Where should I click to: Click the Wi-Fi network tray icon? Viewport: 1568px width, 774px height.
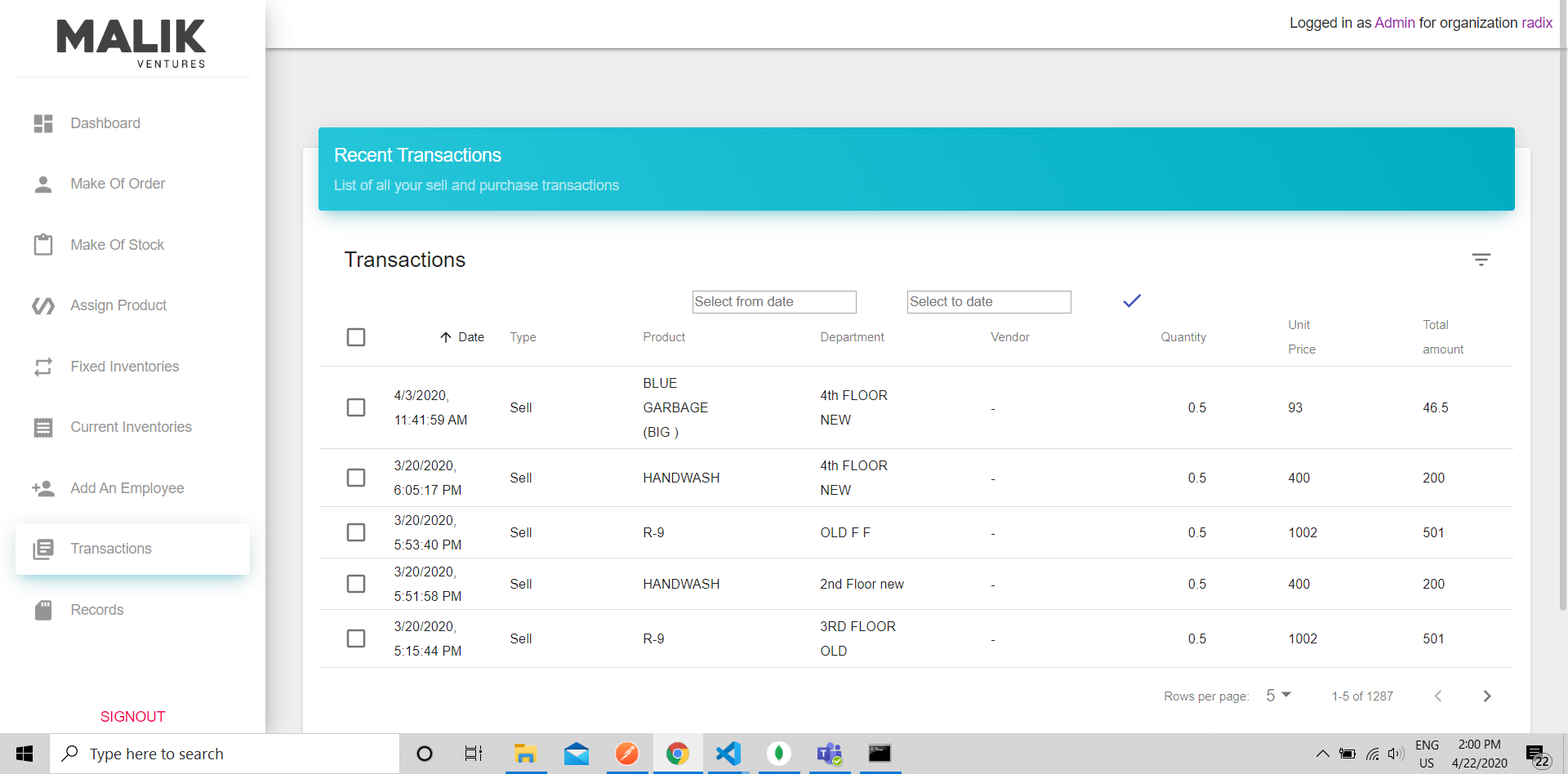pyautogui.click(x=1372, y=754)
